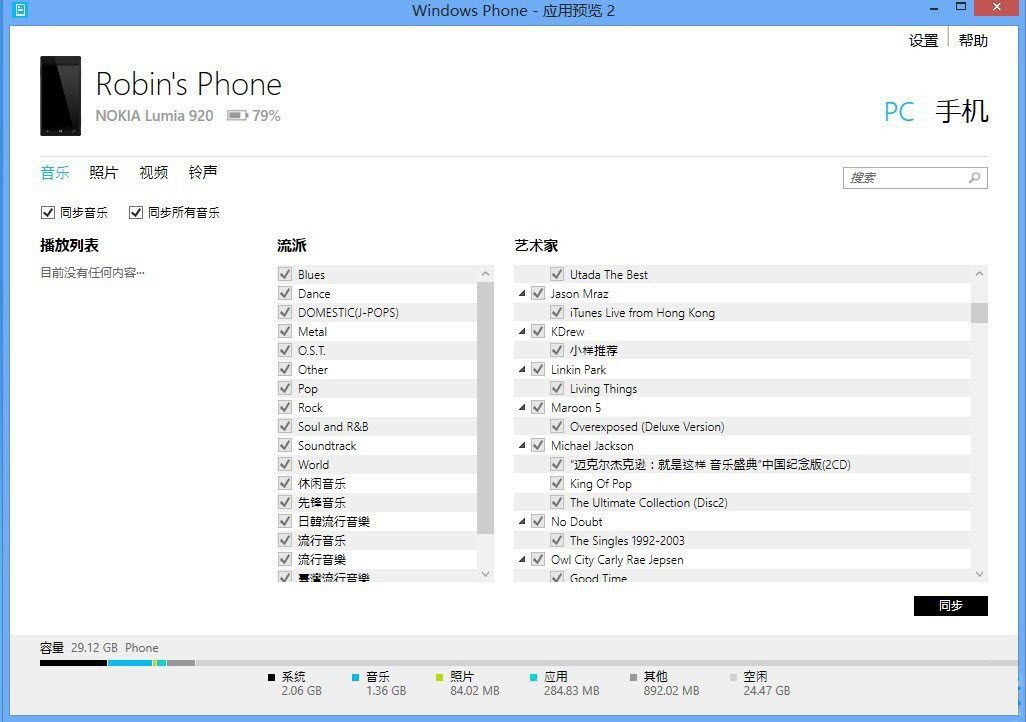Select the 铃声 tab
This screenshot has width=1026, height=722.
pos(203,172)
